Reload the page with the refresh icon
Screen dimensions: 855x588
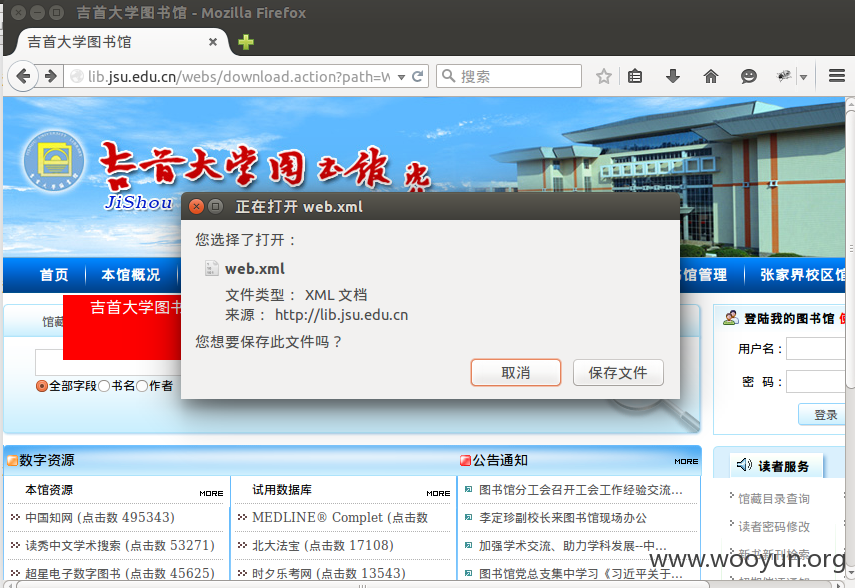pos(418,76)
